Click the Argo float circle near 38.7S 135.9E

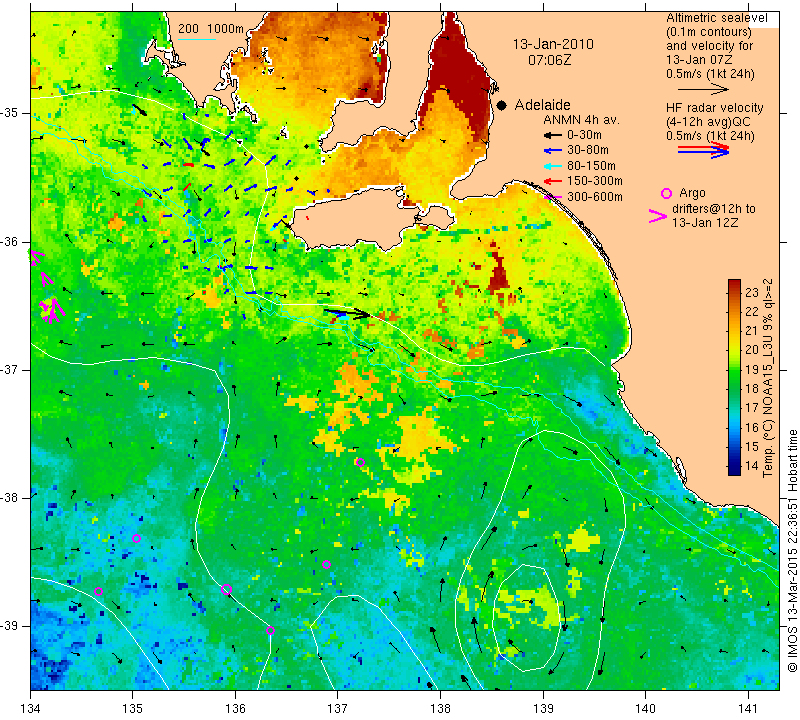227,589
